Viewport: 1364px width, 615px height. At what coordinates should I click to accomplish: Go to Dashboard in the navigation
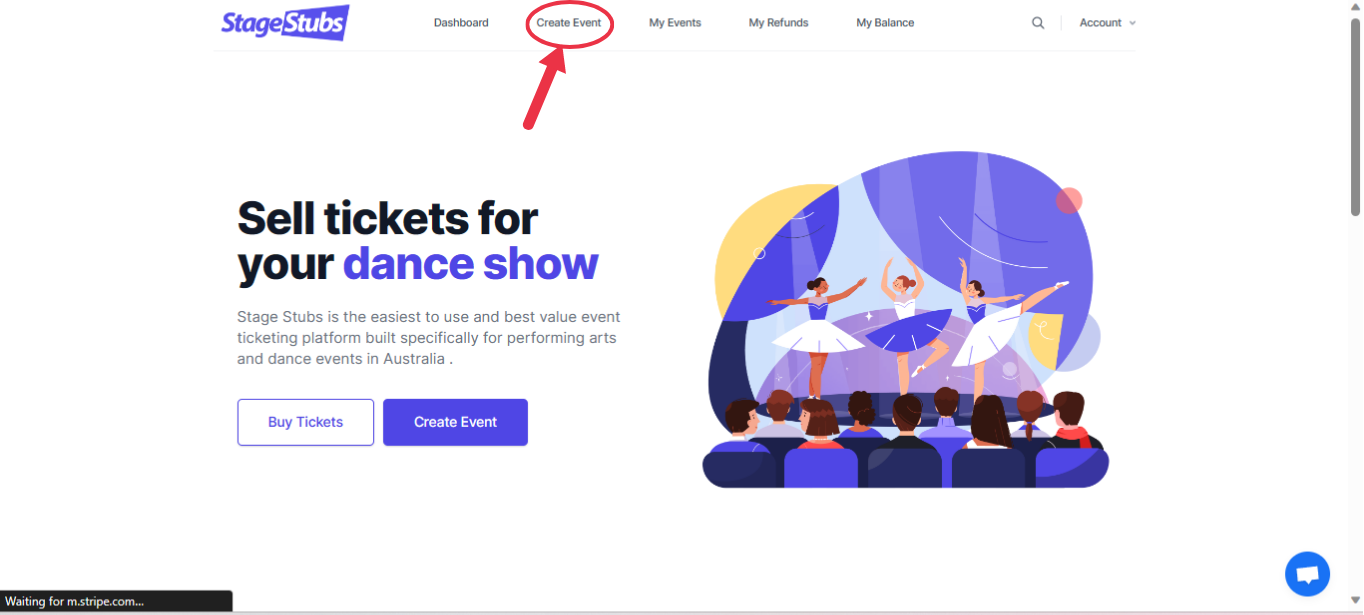pos(461,23)
